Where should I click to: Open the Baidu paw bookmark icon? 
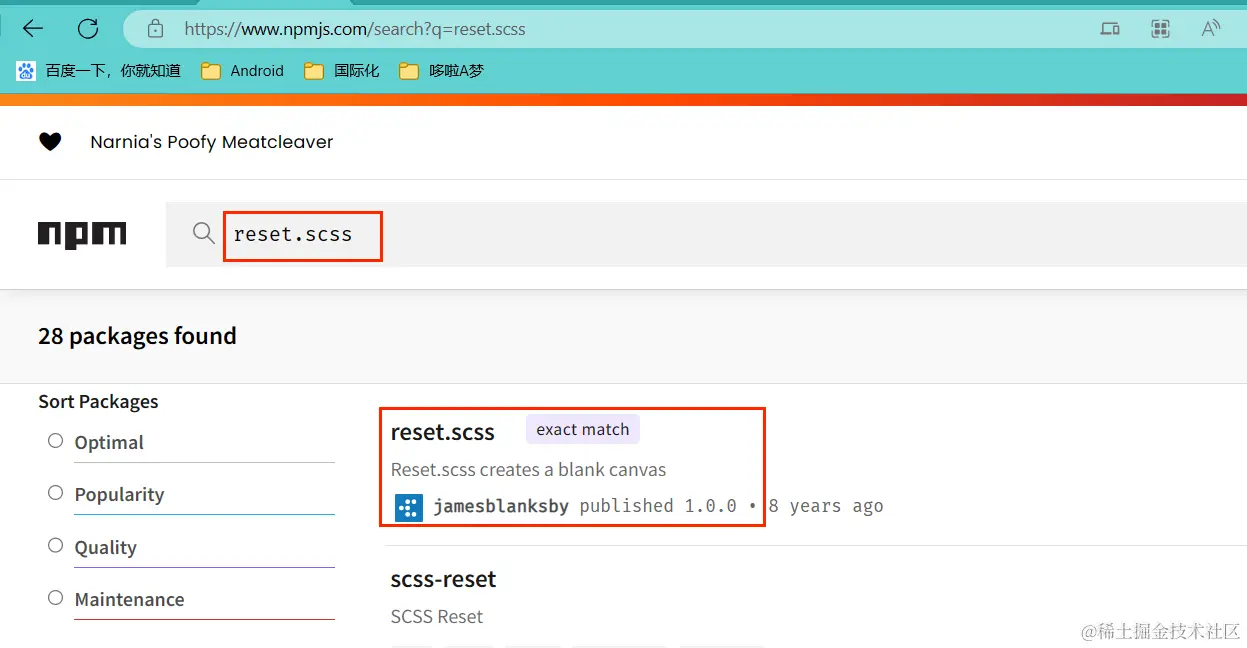click(25, 71)
